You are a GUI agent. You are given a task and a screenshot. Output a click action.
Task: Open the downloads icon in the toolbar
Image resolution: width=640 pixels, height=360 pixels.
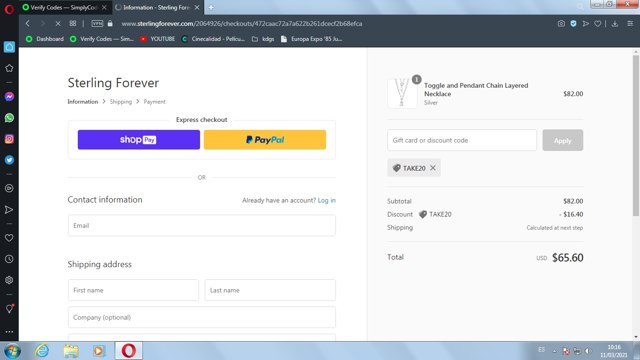pos(615,24)
